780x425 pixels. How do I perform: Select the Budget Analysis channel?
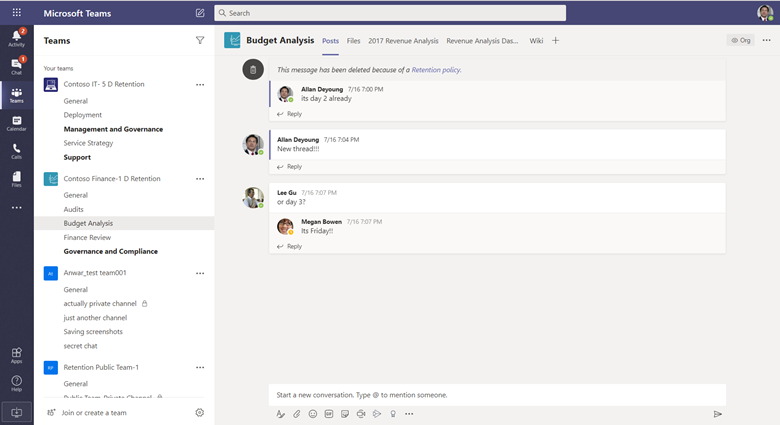(x=124, y=223)
